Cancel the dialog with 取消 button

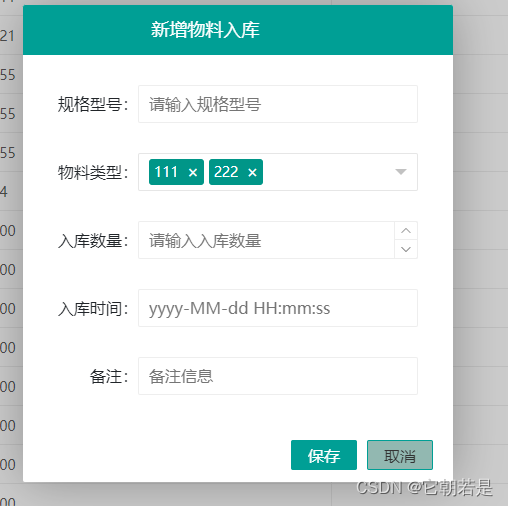[400, 455]
